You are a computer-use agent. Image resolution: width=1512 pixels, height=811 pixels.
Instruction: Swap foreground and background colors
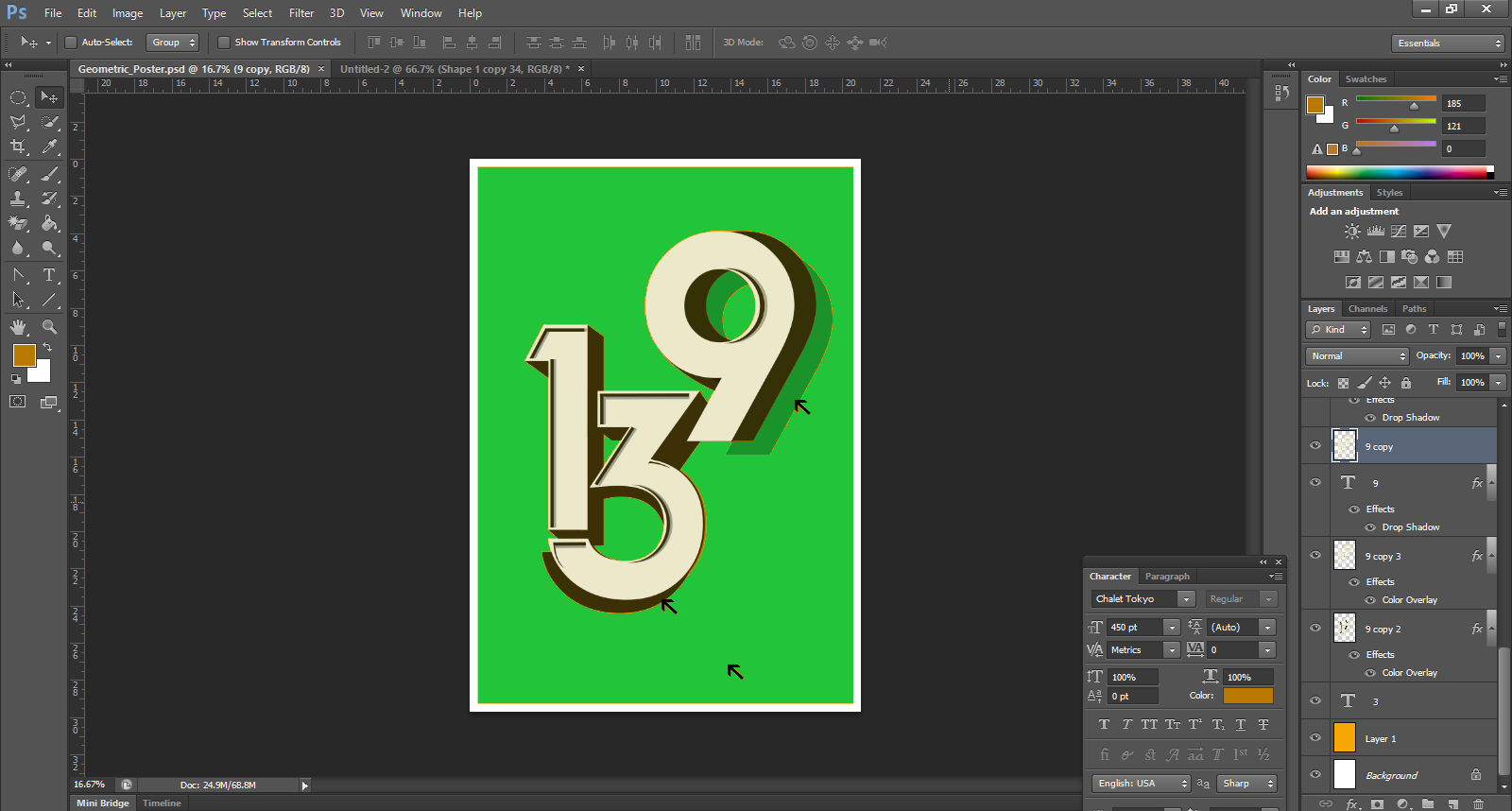47,348
